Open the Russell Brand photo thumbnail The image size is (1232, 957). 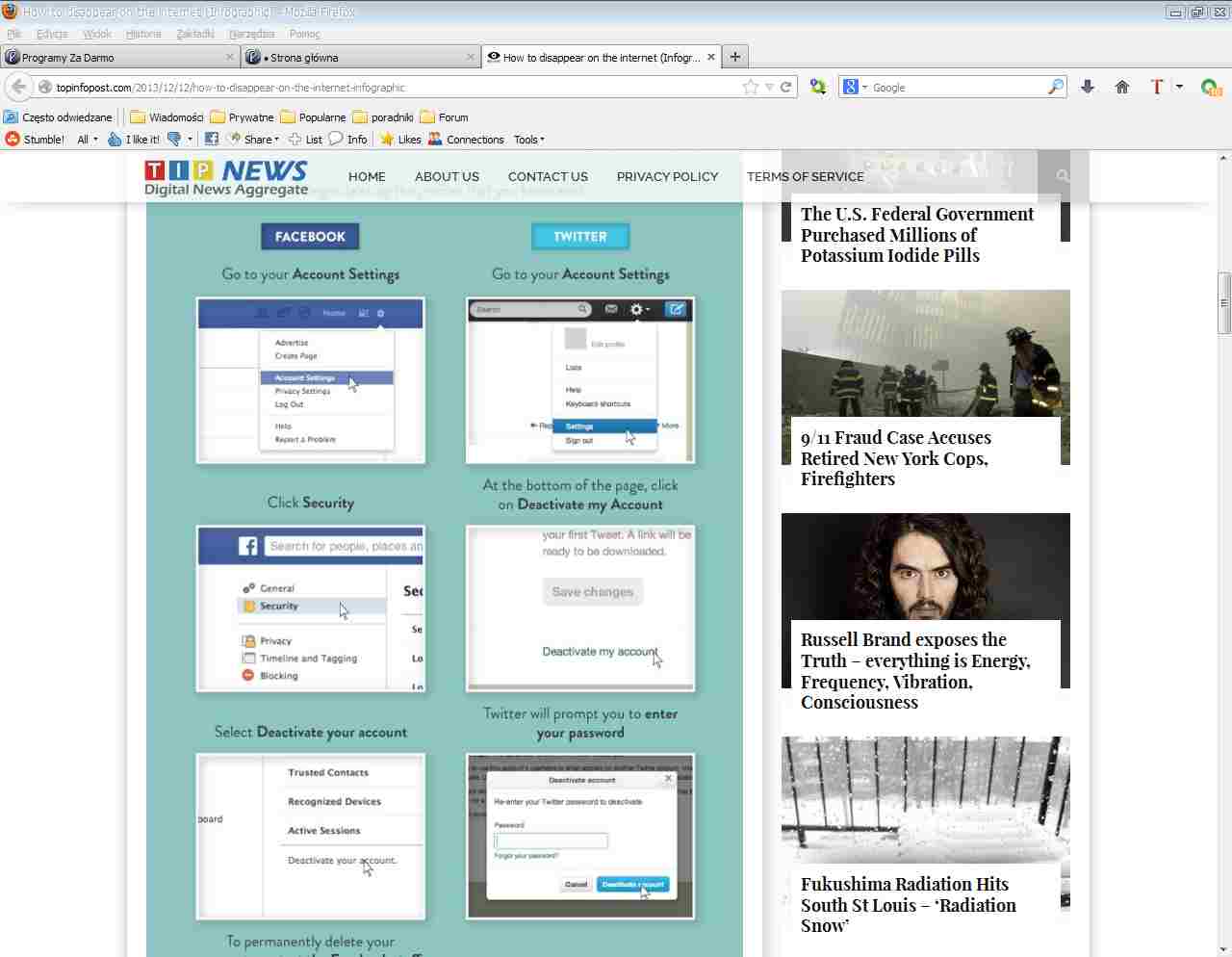(926, 566)
